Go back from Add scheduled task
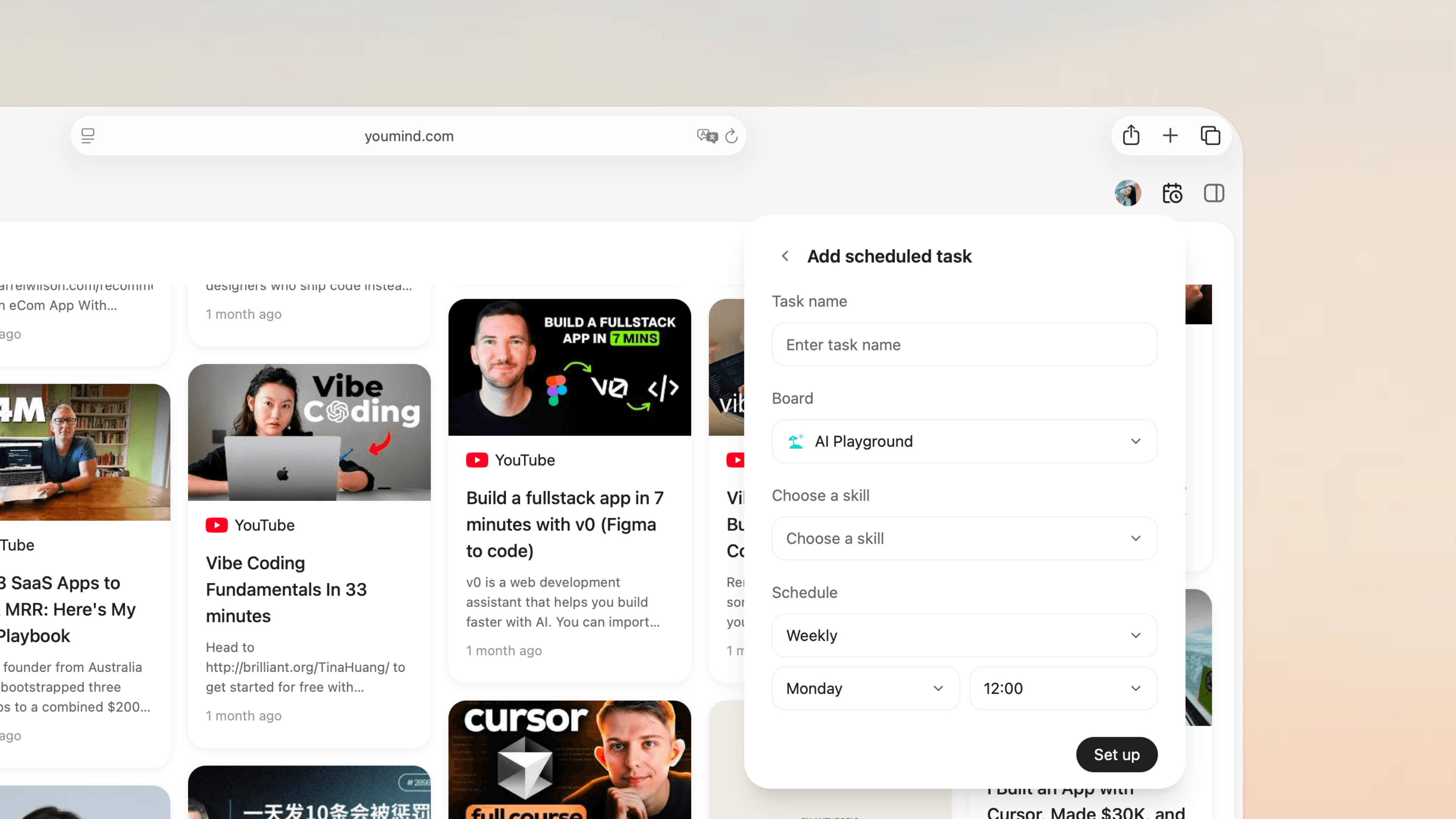This screenshot has width=1456, height=819. (785, 256)
